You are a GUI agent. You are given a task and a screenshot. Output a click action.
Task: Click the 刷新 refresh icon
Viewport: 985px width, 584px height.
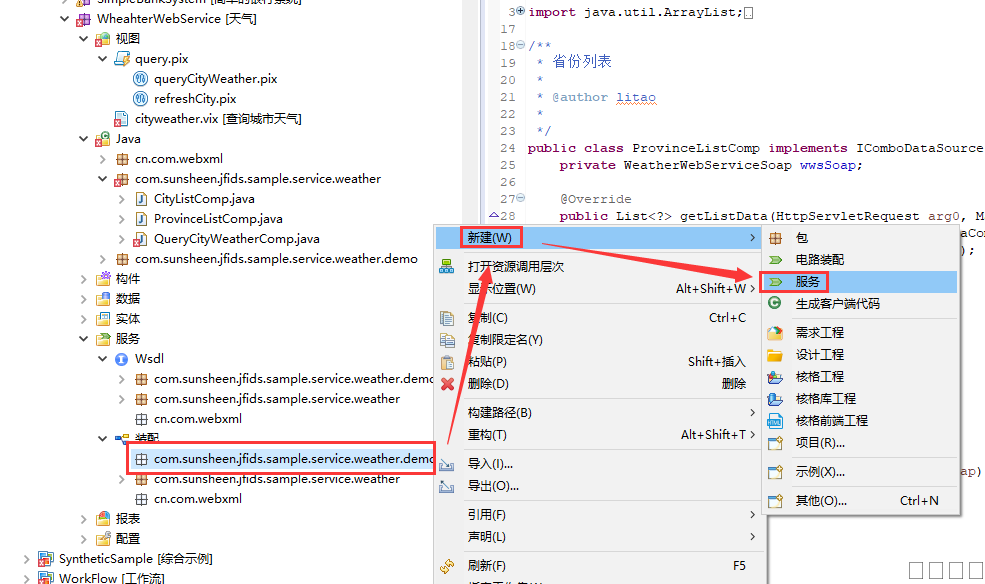[x=448, y=566]
